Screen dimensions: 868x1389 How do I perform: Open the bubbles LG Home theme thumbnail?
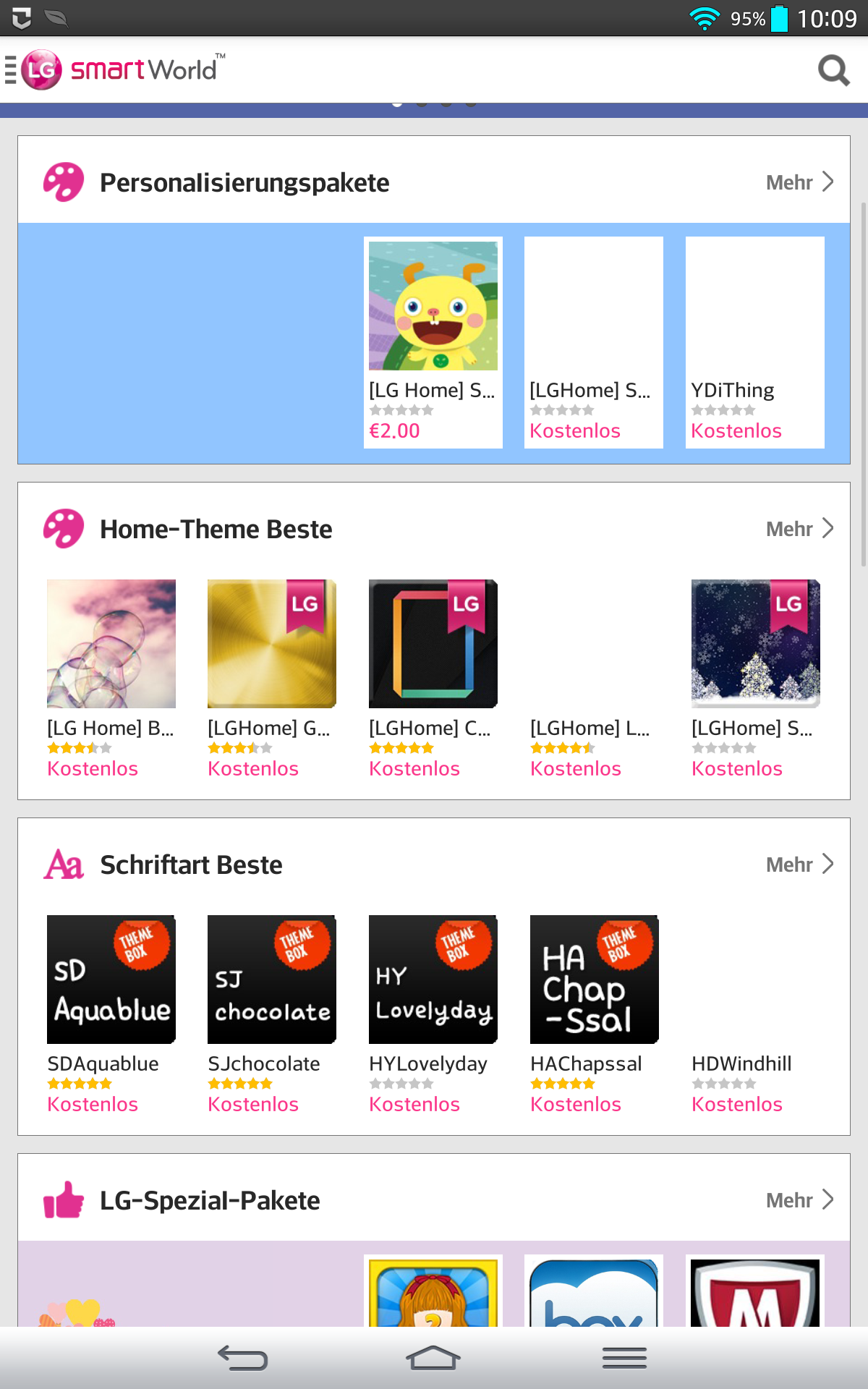pyautogui.click(x=111, y=644)
